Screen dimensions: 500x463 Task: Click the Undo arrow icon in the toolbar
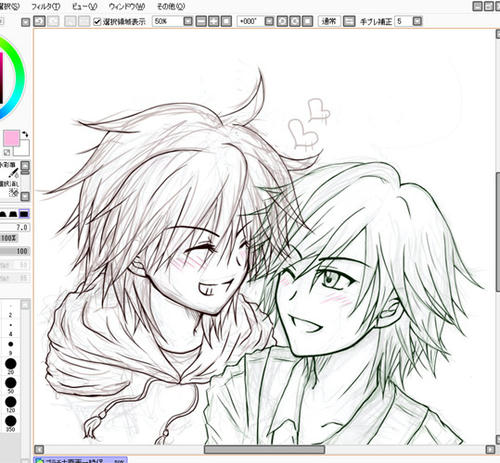pos(40,22)
